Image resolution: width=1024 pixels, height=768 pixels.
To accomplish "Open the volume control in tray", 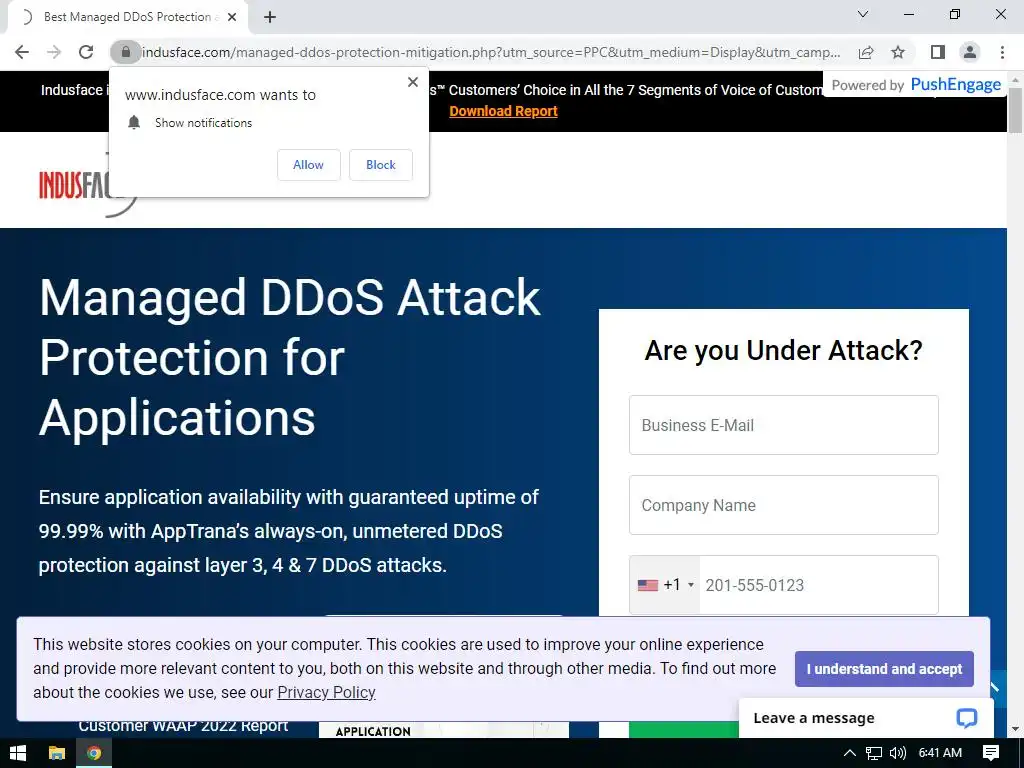I will [898, 753].
